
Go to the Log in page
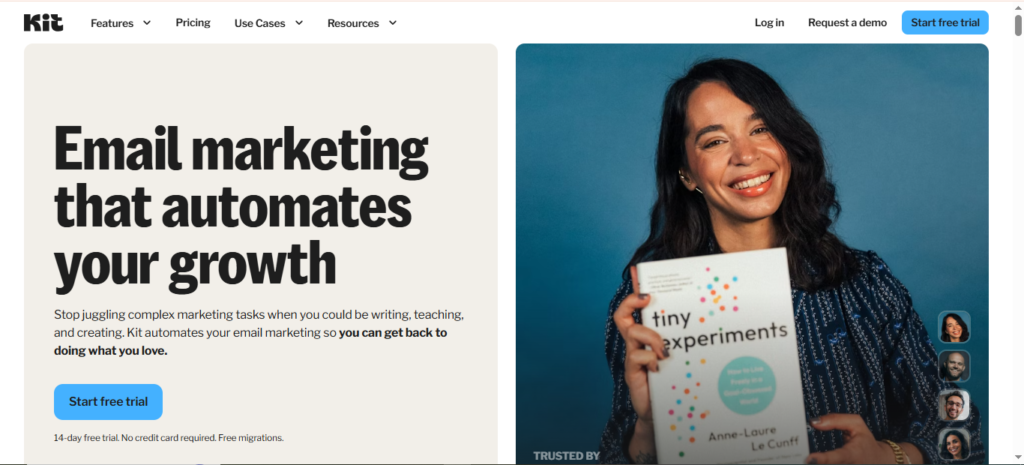click(x=769, y=23)
